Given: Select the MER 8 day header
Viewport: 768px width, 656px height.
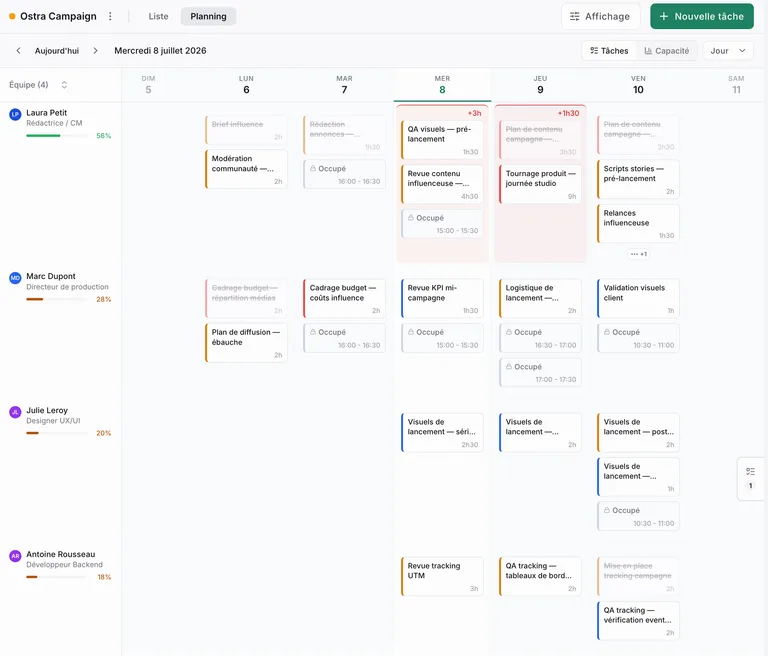Looking at the screenshot, I should (442, 85).
